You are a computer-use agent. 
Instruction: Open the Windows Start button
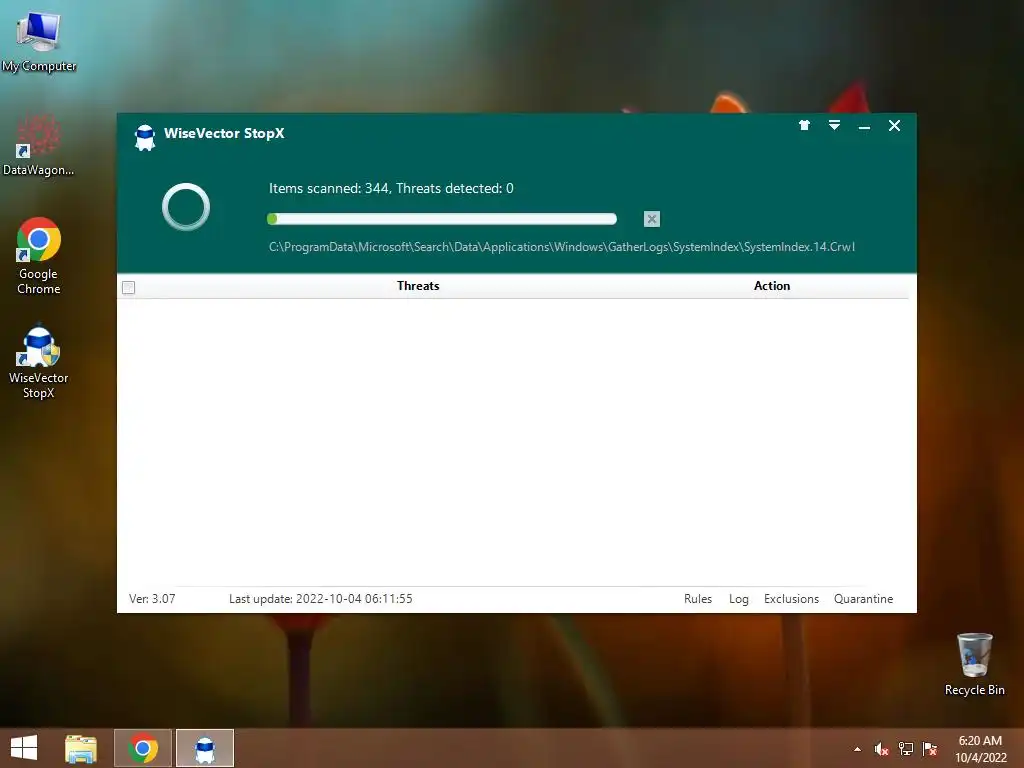tap(24, 748)
